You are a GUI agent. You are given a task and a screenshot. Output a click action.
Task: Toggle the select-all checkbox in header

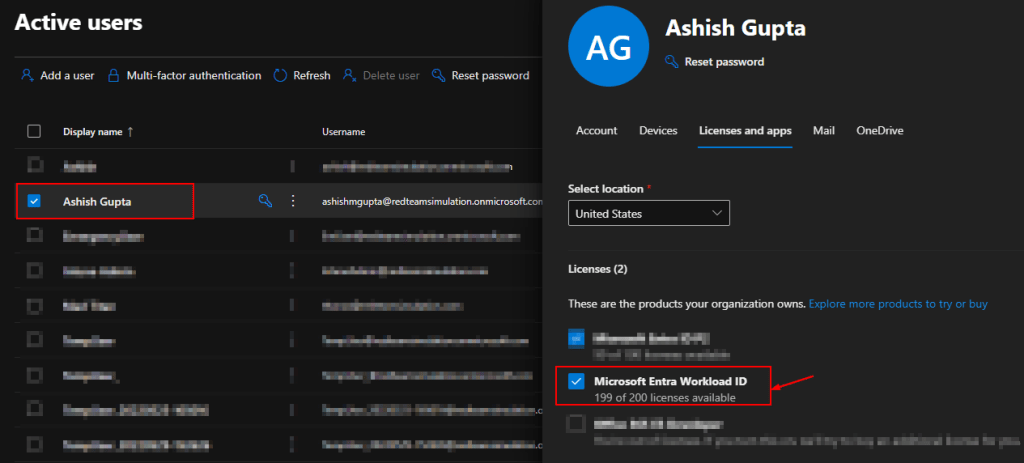tap(34, 131)
